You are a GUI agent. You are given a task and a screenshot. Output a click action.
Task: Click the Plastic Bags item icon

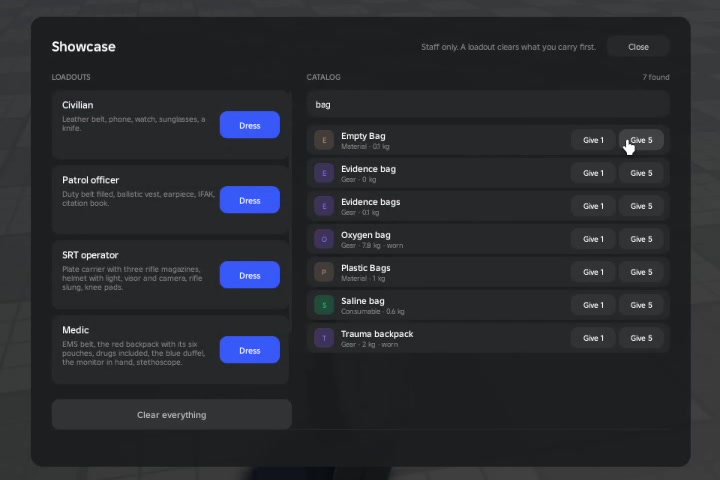324,272
